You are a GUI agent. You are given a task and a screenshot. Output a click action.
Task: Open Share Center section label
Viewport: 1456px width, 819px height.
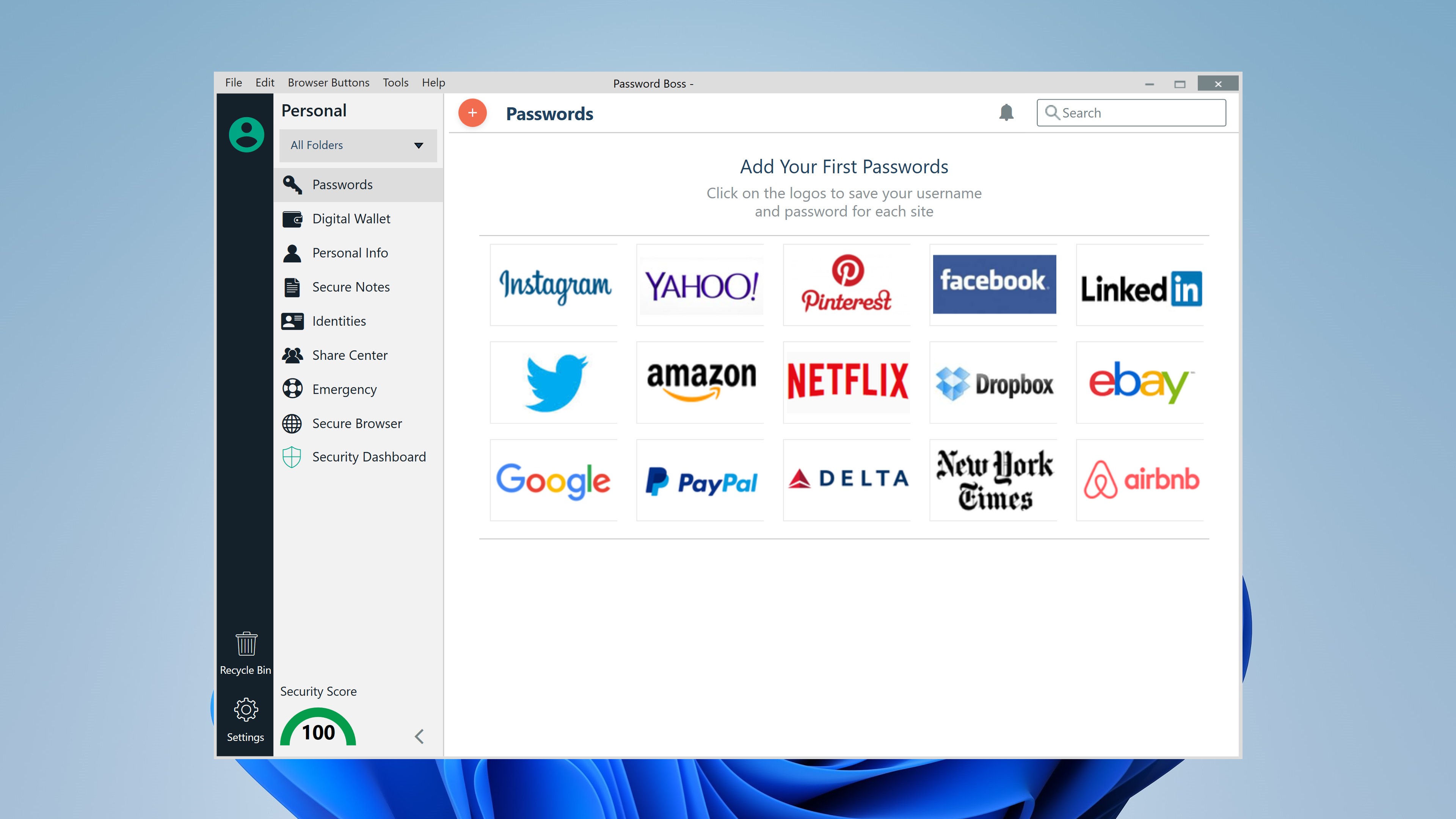click(x=350, y=355)
